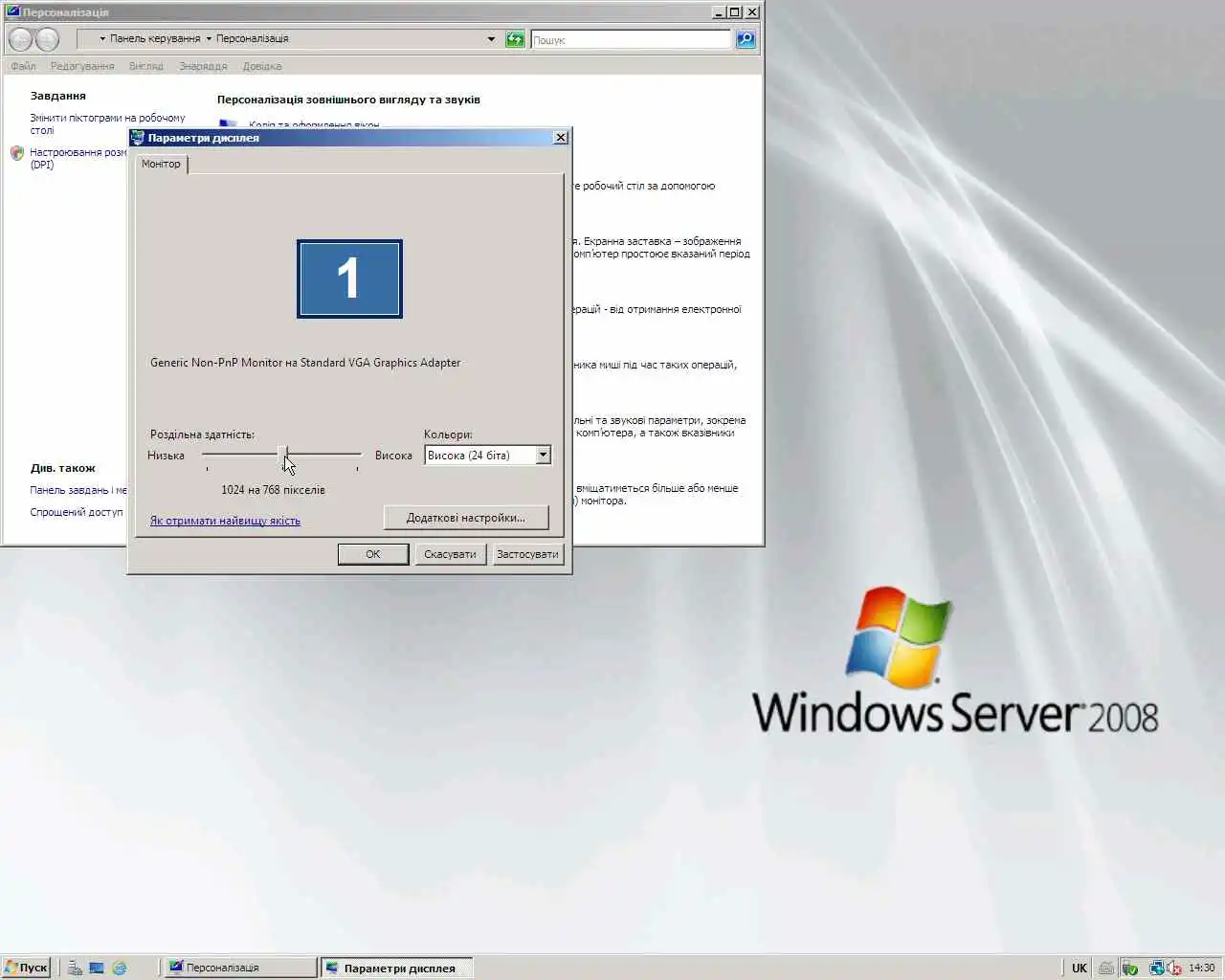Click Show Desktop quick launch icon
Image resolution: width=1225 pixels, height=980 pixels.
pos(97,968)
